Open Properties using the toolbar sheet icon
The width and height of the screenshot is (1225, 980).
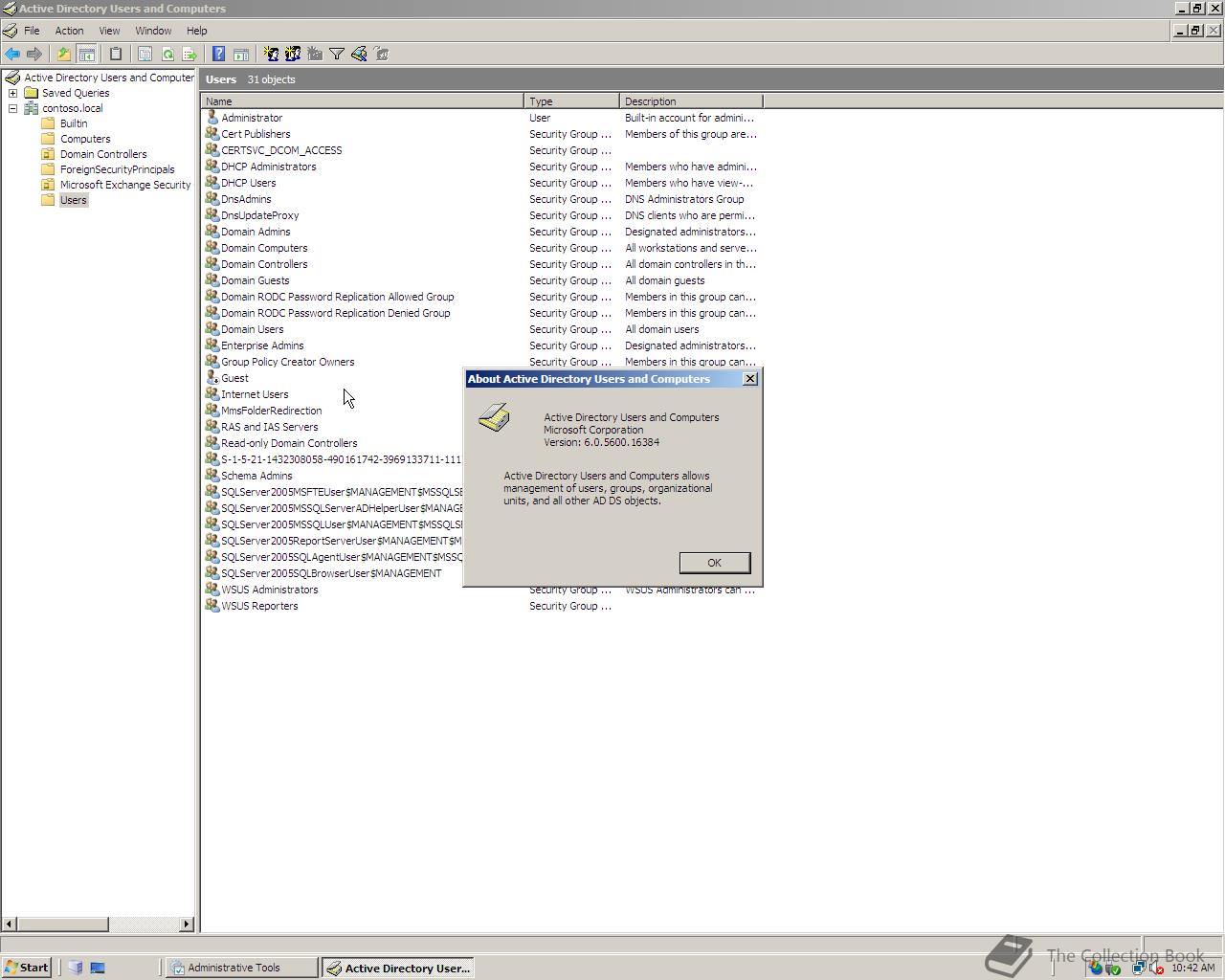pyautogui.click(x=145, y=55)
